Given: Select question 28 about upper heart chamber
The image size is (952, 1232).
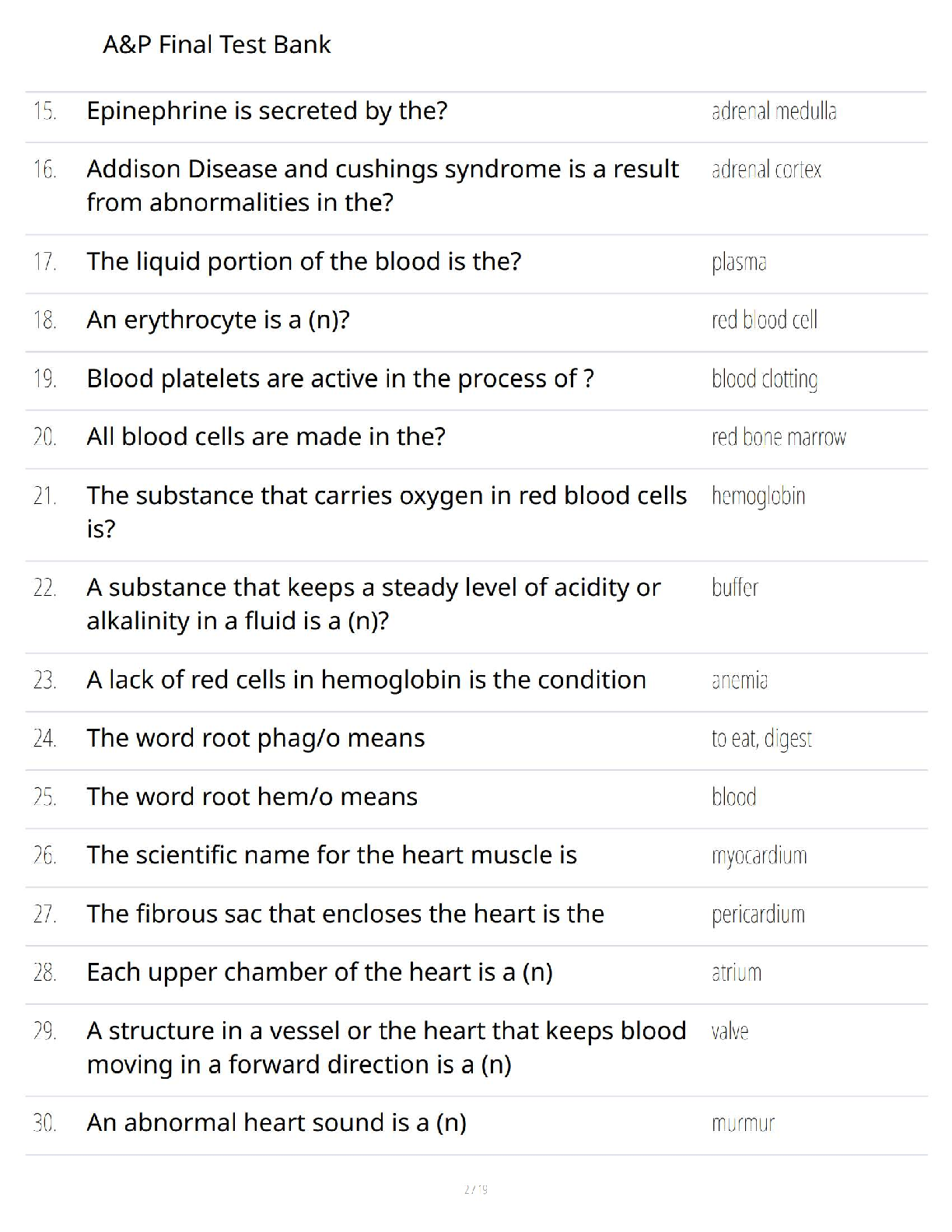Looking at the screenshot, I should tap(320, 972).
